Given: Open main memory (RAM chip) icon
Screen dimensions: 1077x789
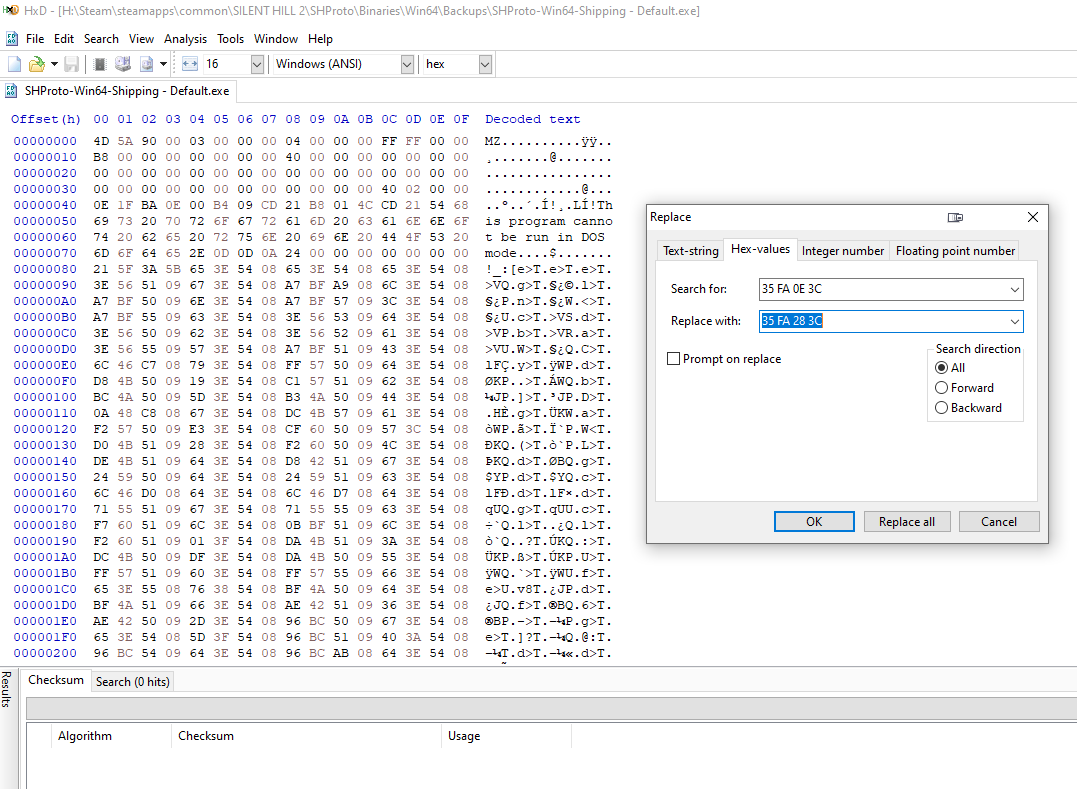Looking at the screenshot, I should 100,65.
